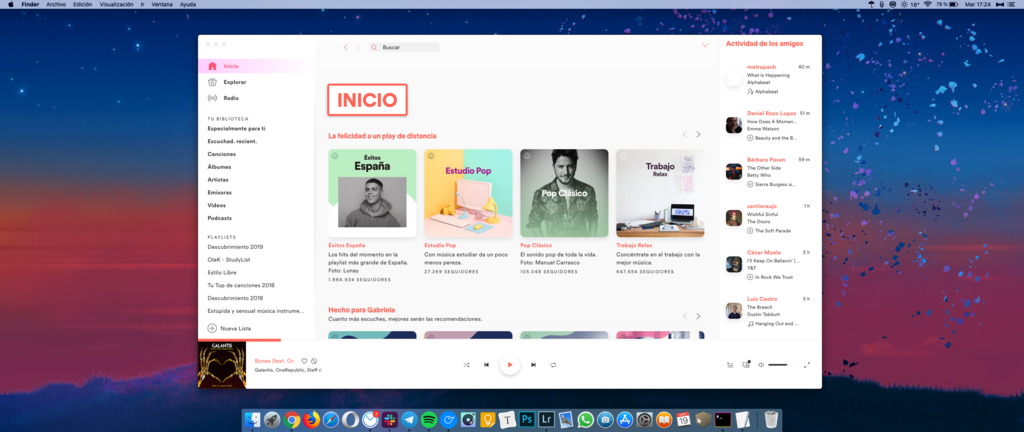Open the Estudio Pop playlist cover
The width and height of the screenshot is (1024, 432).
468,193
